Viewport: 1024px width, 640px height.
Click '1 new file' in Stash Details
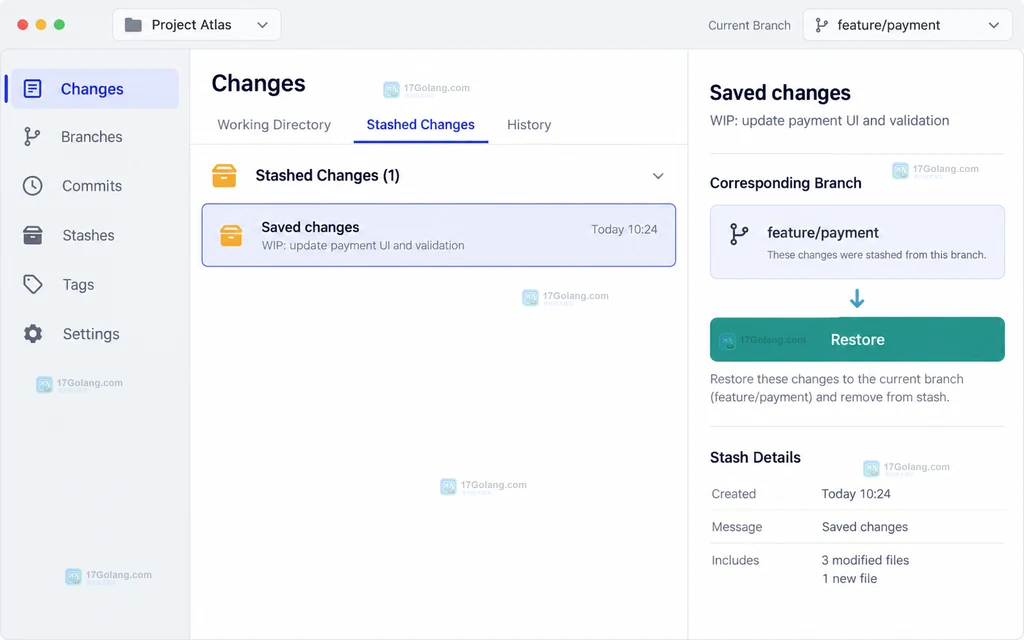[849, 579]
